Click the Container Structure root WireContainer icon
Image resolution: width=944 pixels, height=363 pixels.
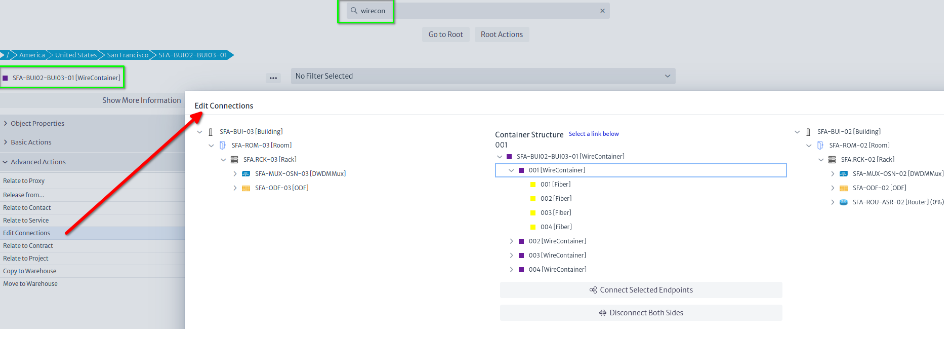click(x=509, y=156)
